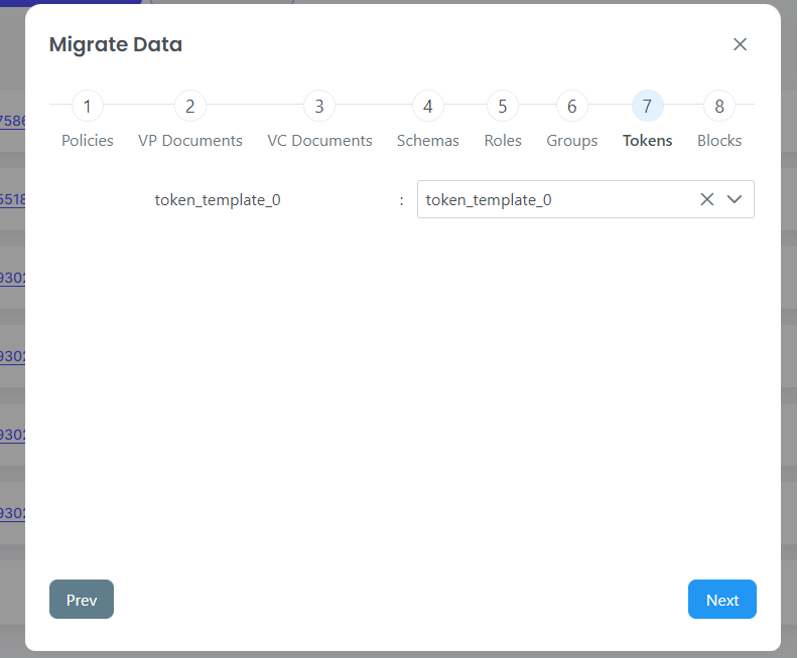Click the number 8 step circle

coord(719,106)
